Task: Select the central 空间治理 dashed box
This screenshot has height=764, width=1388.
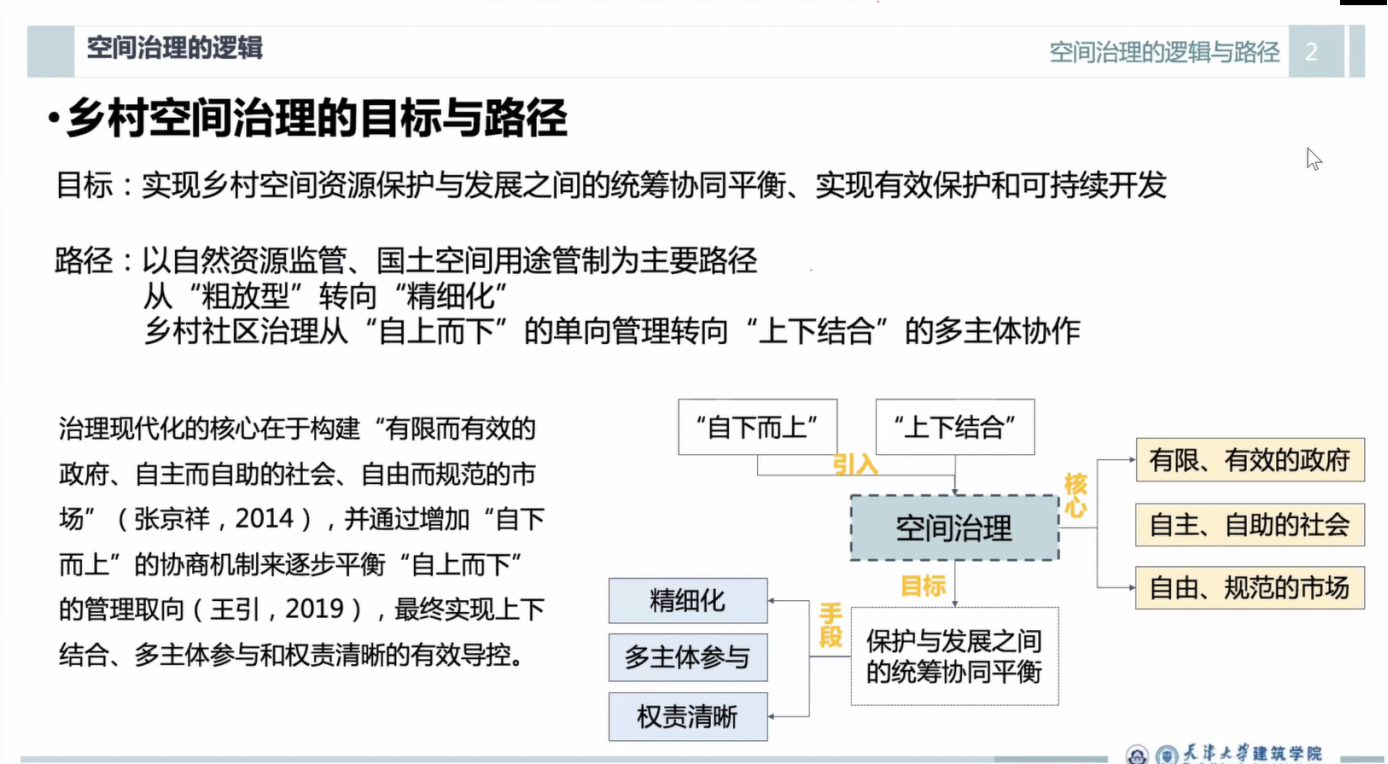Action: [x=954, y=528]
